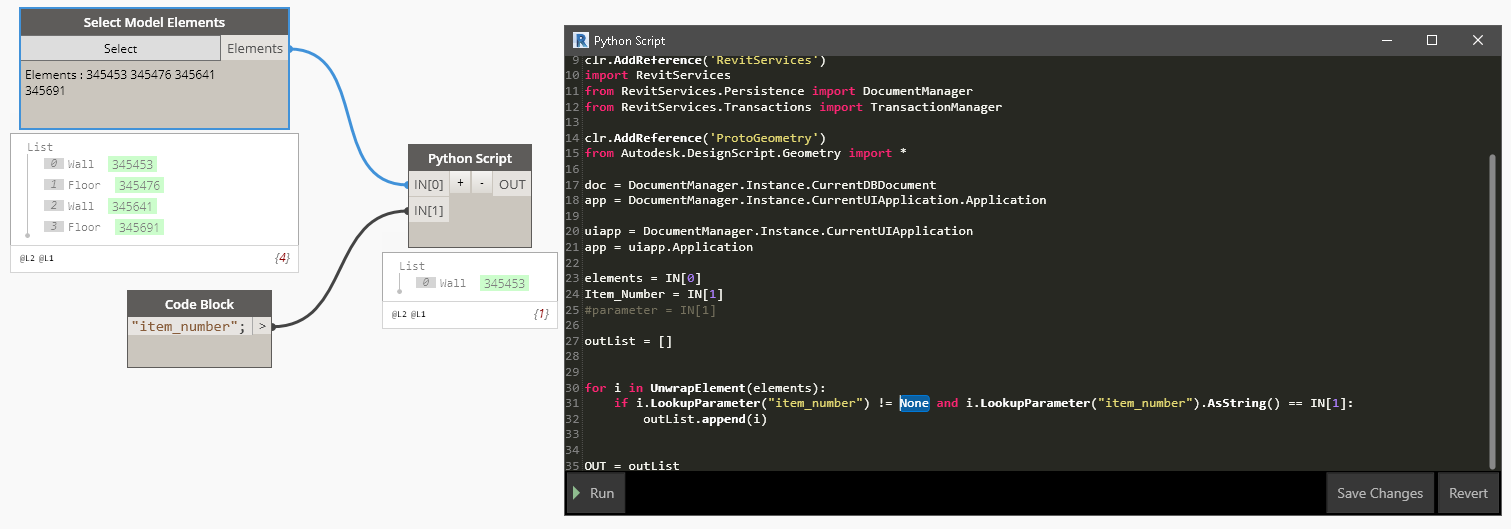Click the "item_number" code block text
Screen dimensions: 1511x529
point(187,326)
